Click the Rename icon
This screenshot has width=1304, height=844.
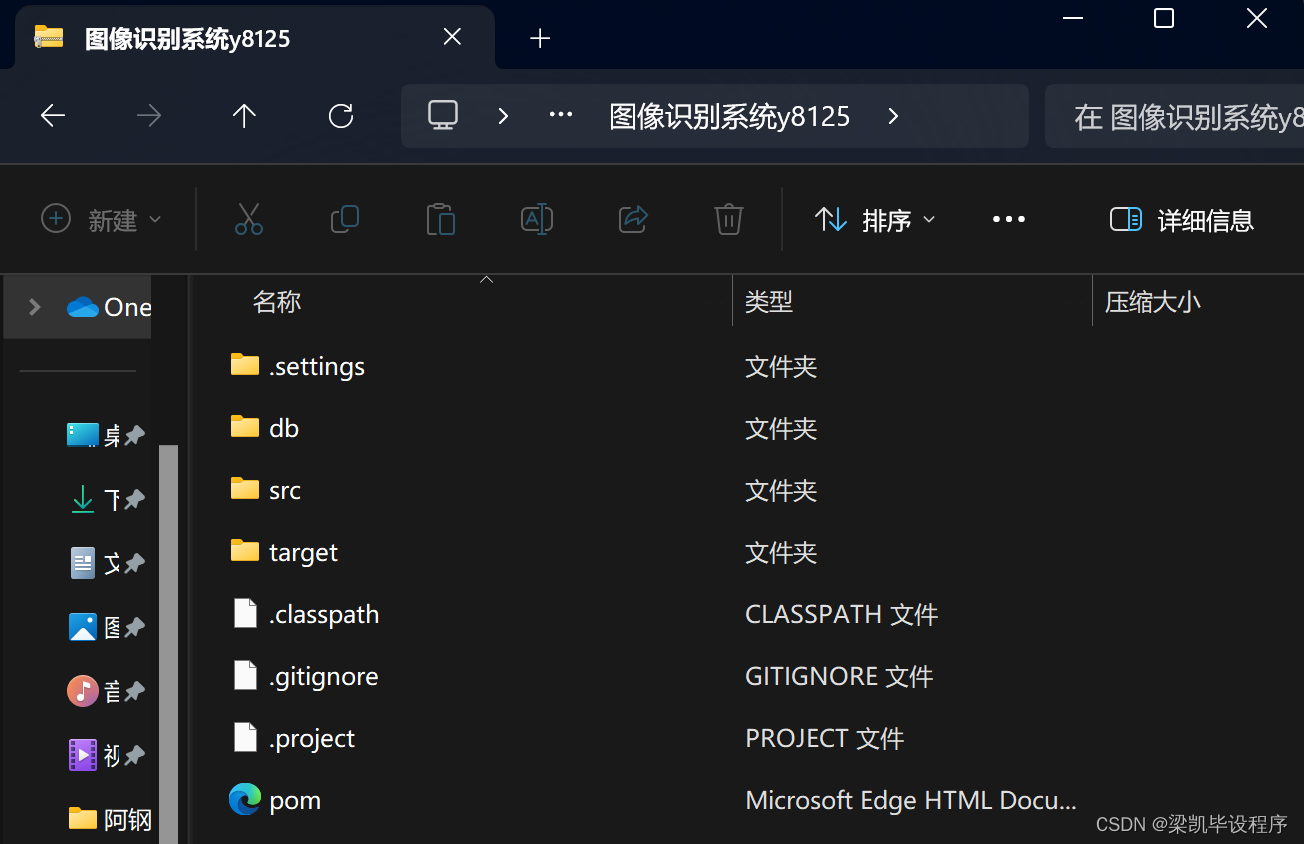536,219
